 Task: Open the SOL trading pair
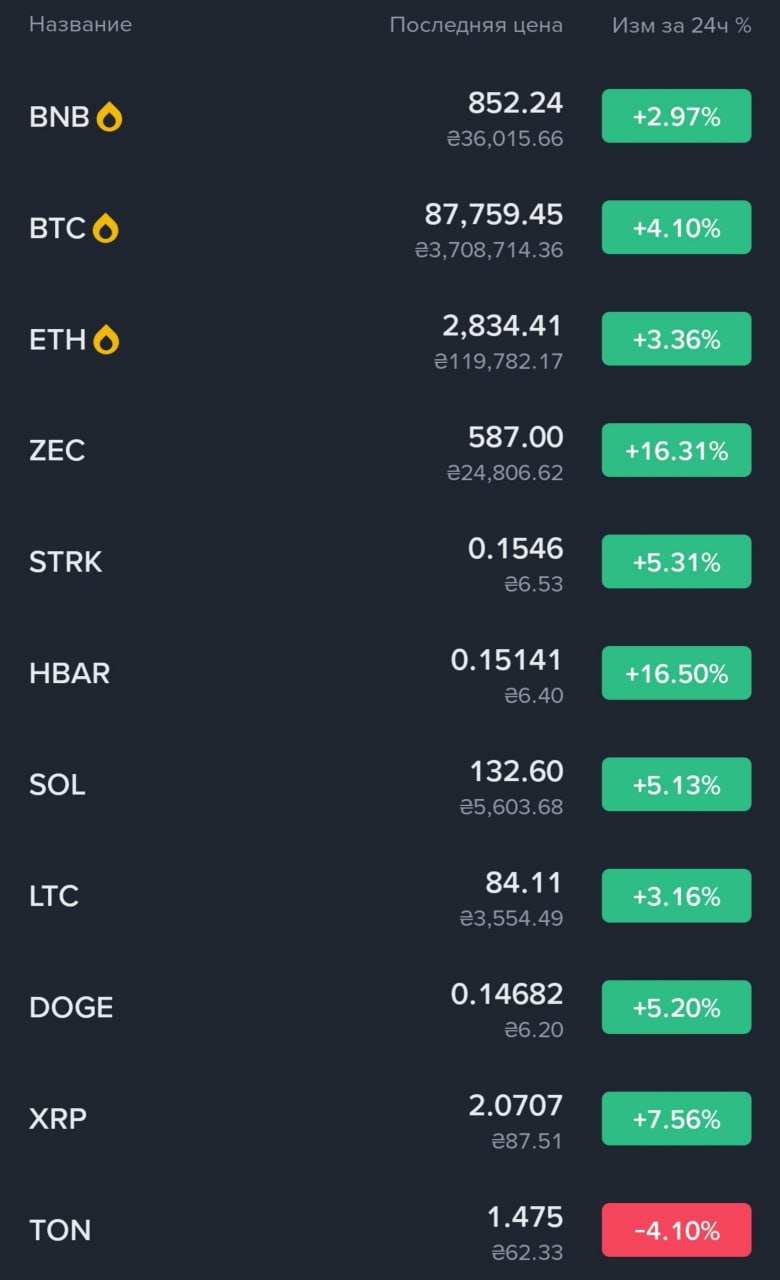[58, 785]
